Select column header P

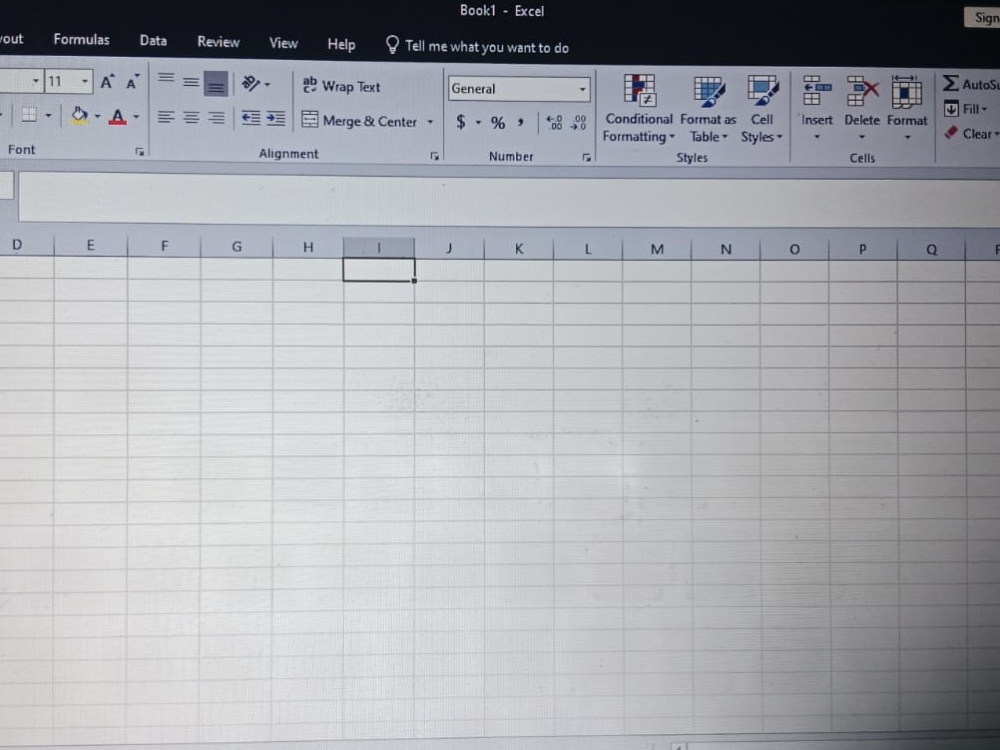862,249
